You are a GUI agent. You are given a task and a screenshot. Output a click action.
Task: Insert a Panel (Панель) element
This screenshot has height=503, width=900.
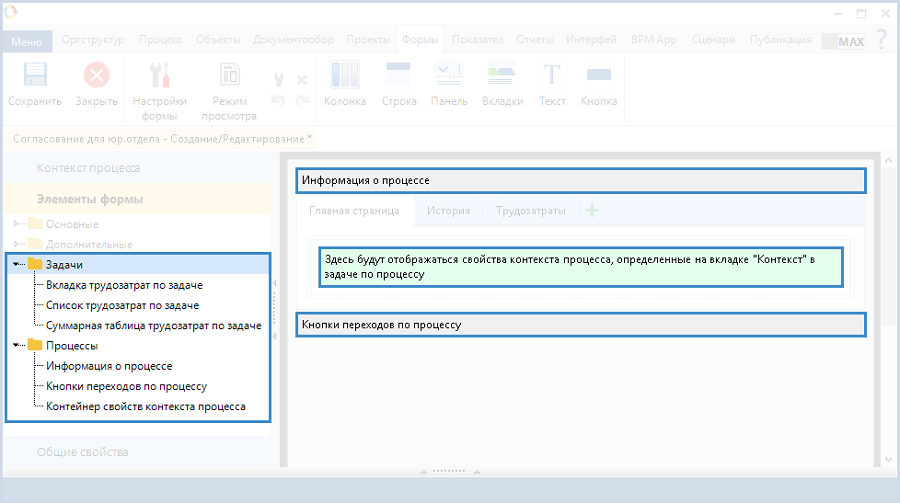[x=449, y=76]
